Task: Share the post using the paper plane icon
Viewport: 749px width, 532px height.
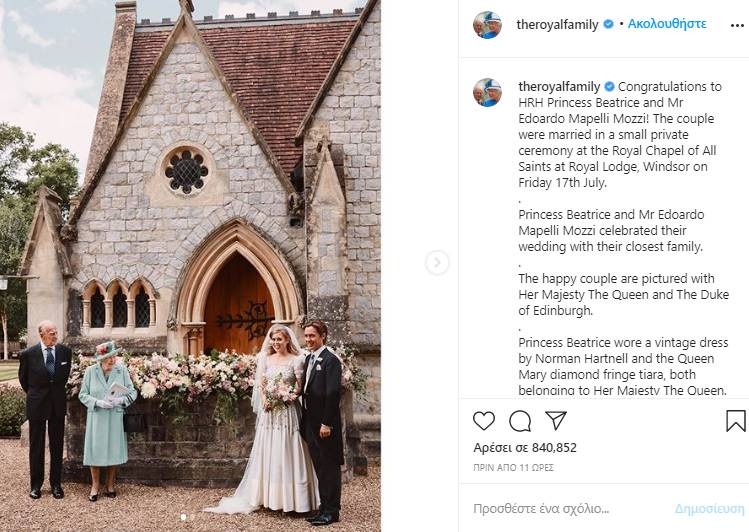Action: click(x=556, y=421)
